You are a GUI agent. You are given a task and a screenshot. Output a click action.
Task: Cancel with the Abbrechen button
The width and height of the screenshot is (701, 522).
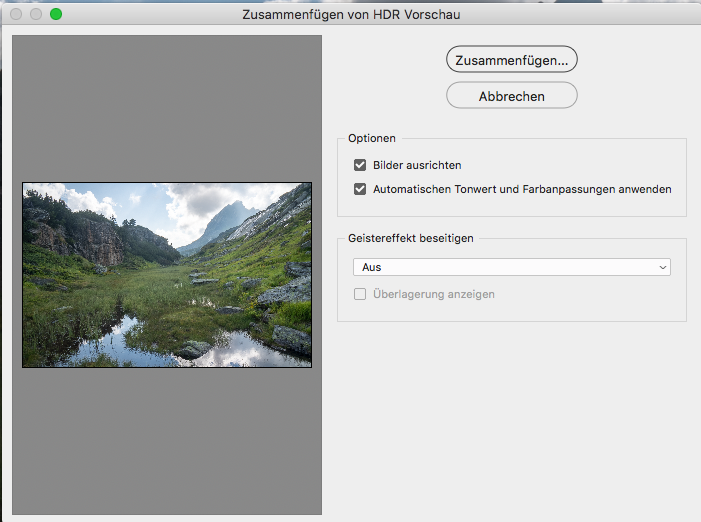511,96
